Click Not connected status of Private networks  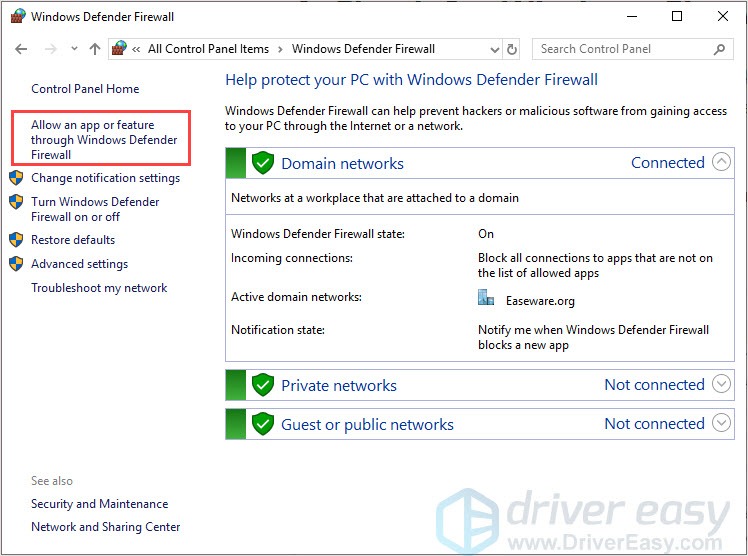[654, 384]
